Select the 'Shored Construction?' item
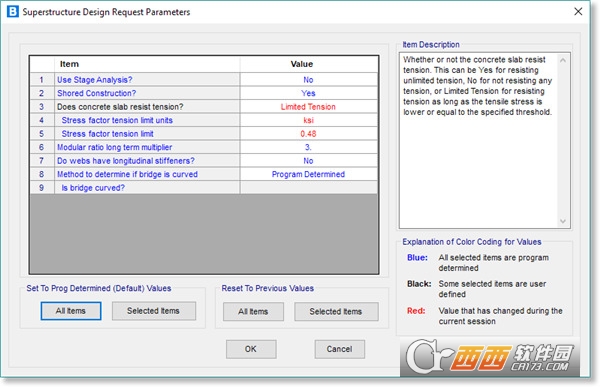The height and width of the screenshot is (387, 600). (147, 93)
